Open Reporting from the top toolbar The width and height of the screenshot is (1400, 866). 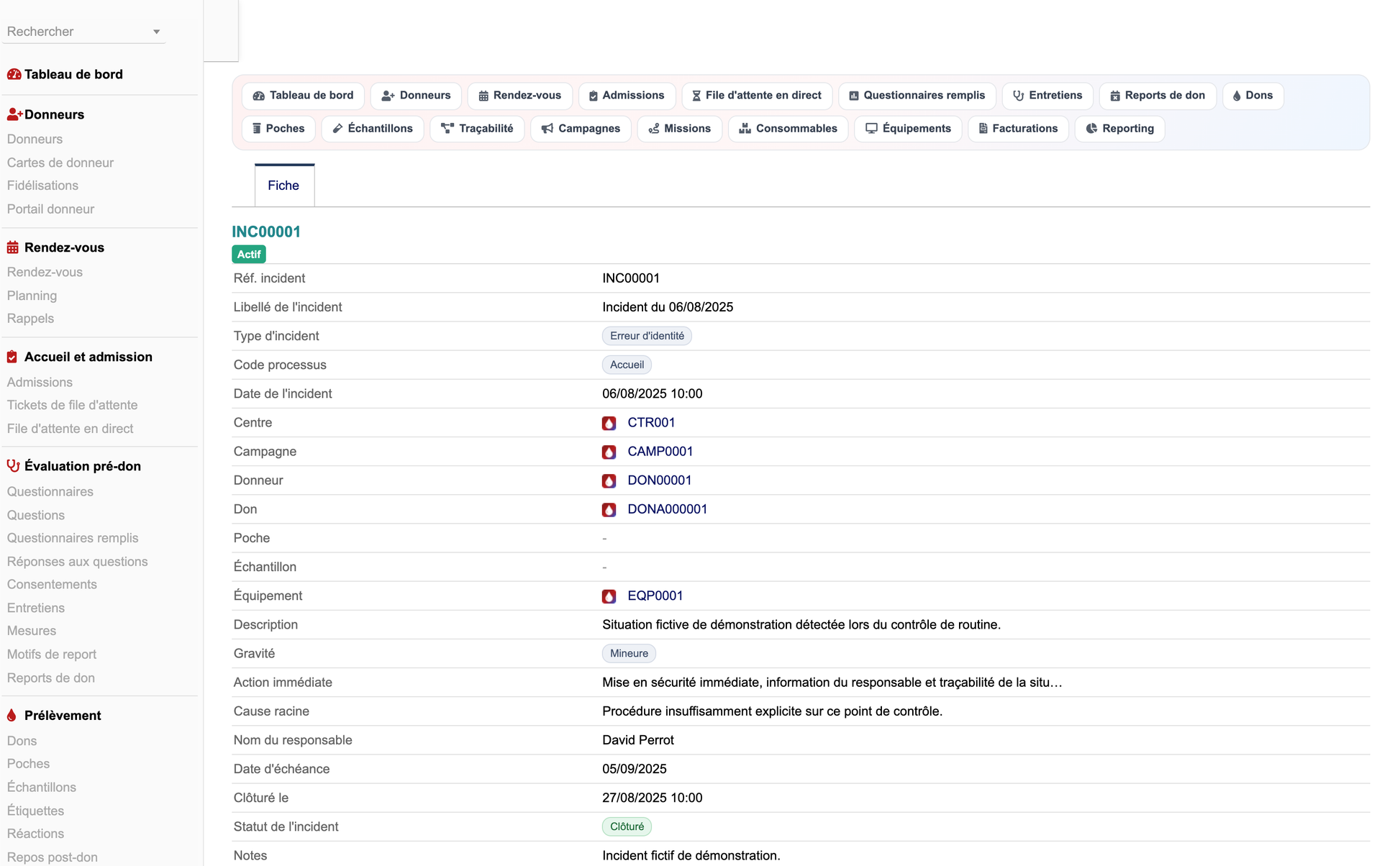[1119, 129]
